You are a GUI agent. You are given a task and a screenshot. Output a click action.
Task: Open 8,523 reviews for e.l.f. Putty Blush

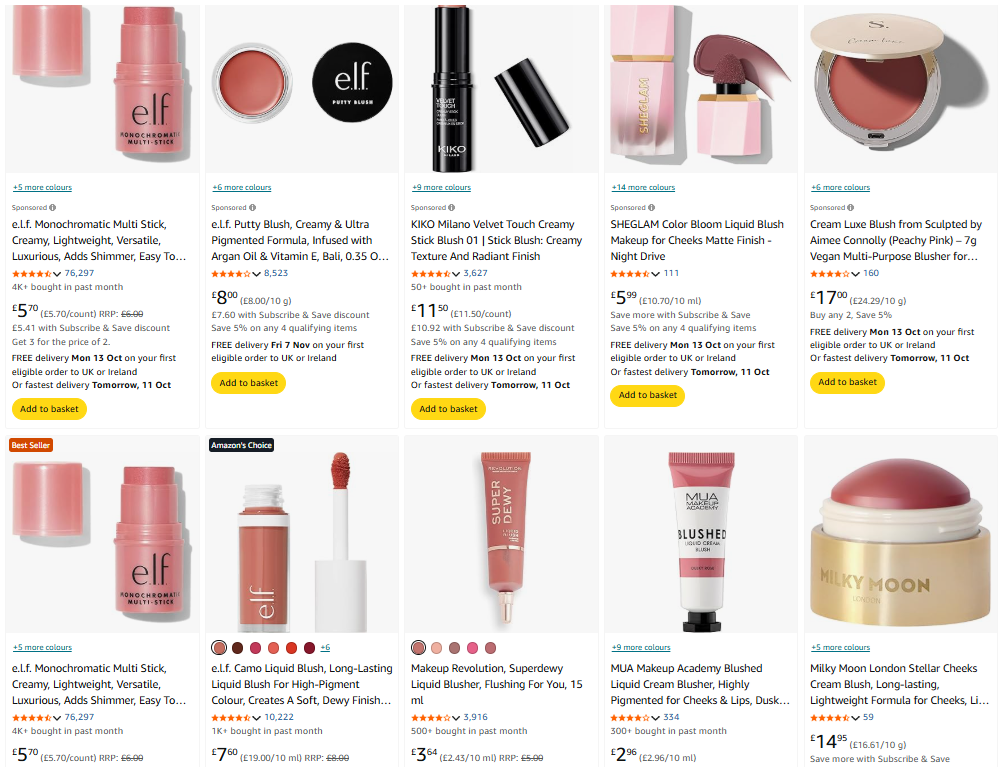[276, 274]
